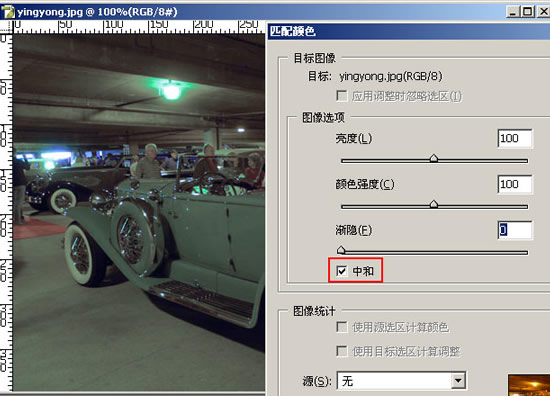550x396 pixels.
Task: Click the green ceiling lamp in the canvas
Action: (172, 90)
